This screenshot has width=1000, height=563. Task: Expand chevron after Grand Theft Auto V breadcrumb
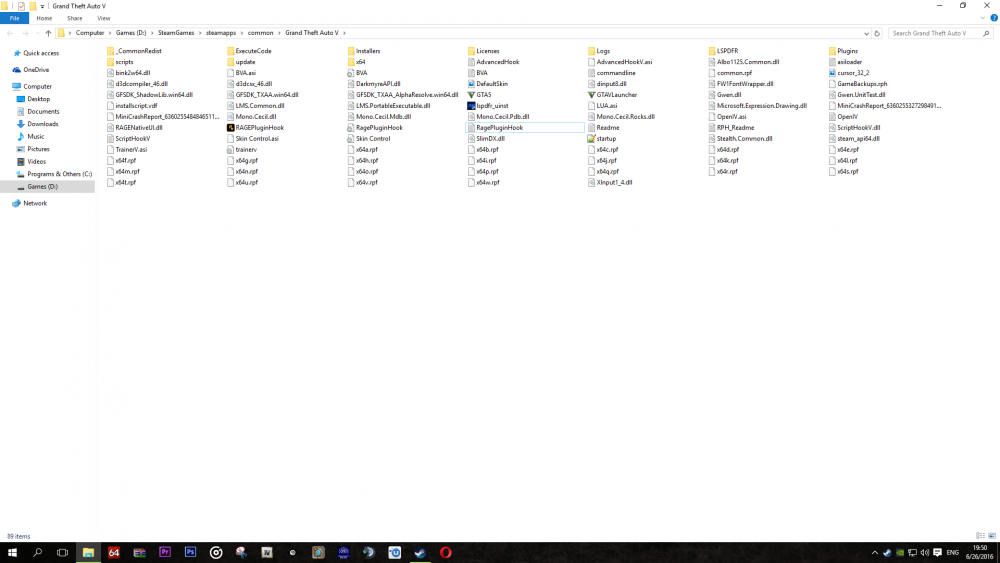[x=344, y=33]
